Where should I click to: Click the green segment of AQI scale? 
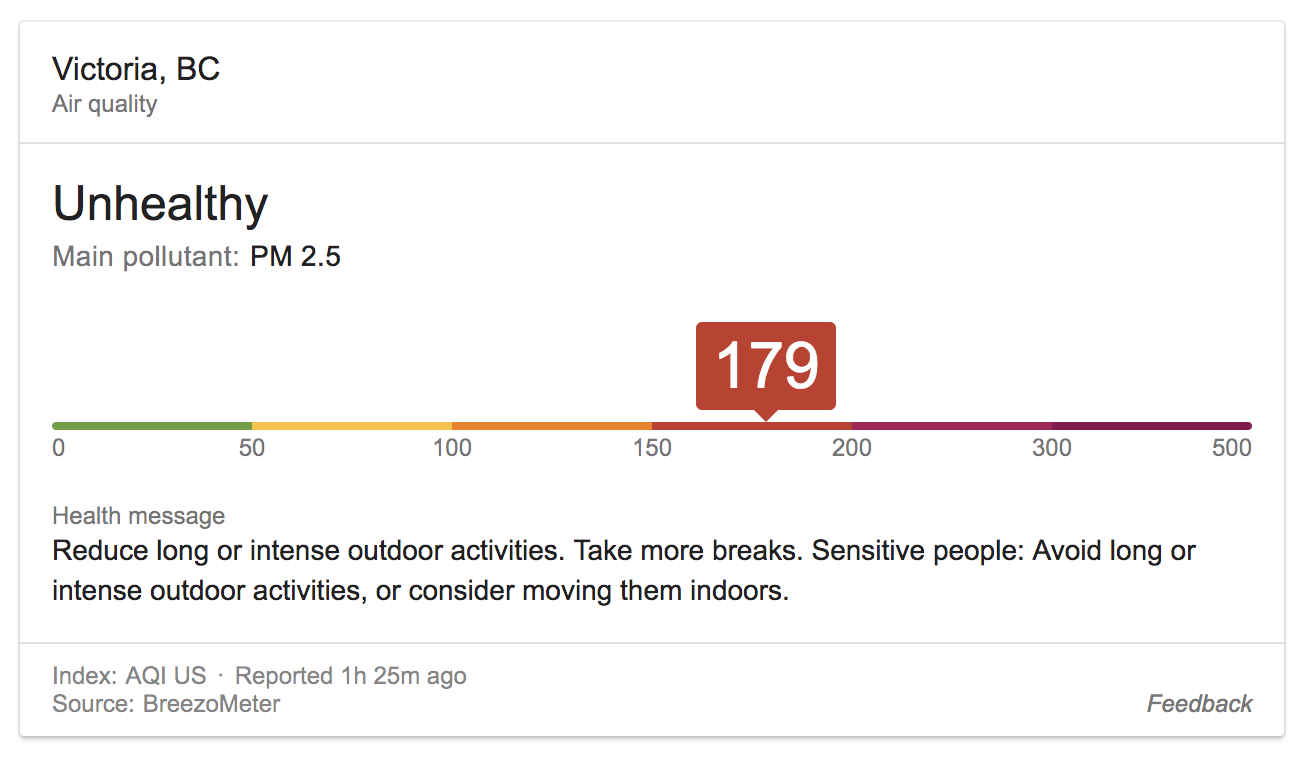tap(152, 426)
